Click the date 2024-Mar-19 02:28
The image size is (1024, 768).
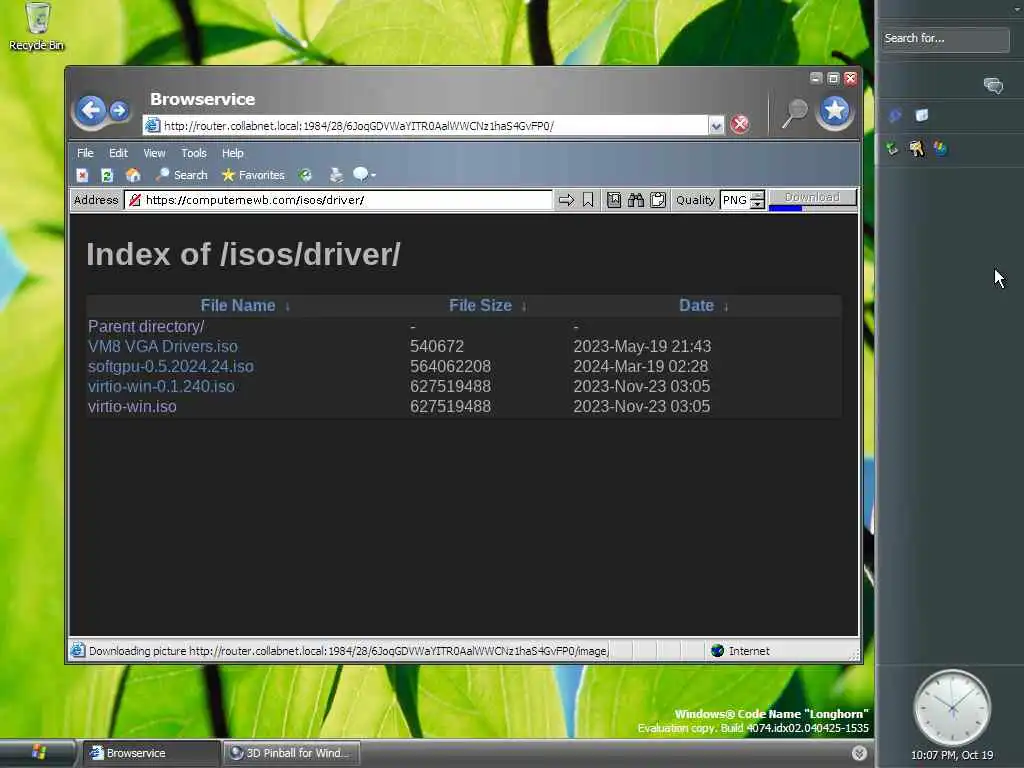point(641,366)
